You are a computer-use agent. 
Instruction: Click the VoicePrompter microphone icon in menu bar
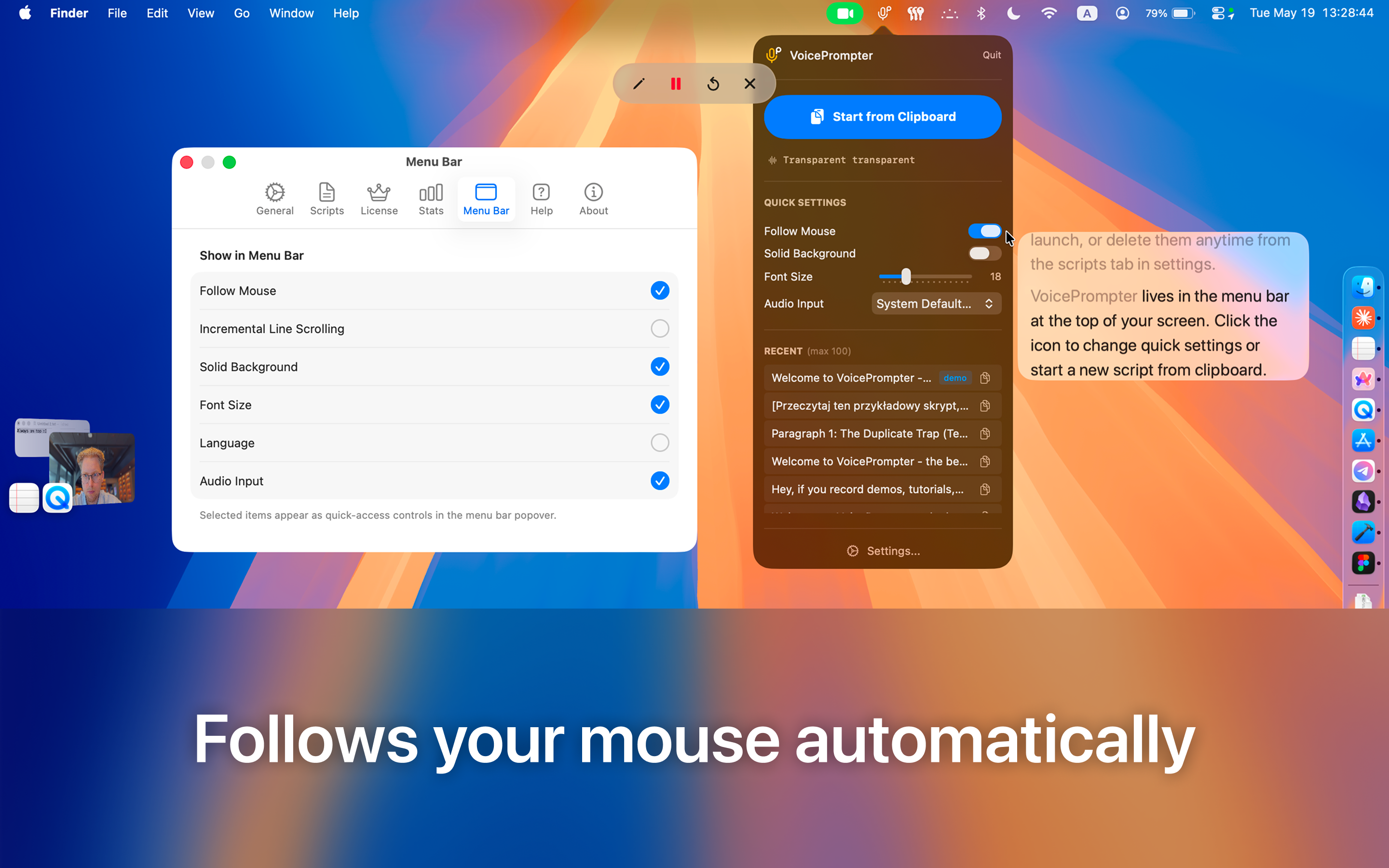click(x=884, y=13)
